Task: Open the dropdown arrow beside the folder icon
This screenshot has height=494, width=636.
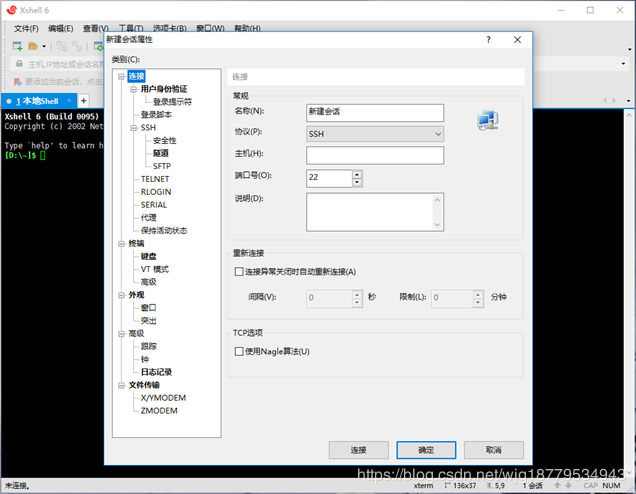Action: point(44,47)
